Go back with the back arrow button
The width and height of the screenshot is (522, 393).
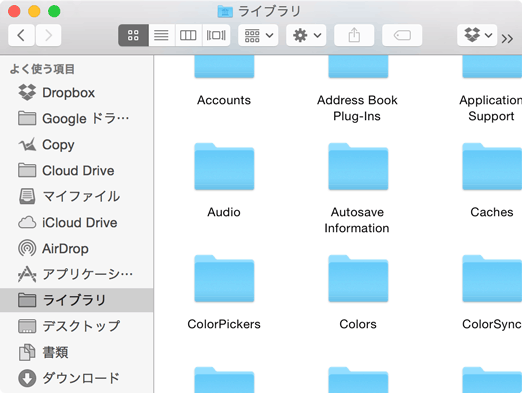click(21, 35)
